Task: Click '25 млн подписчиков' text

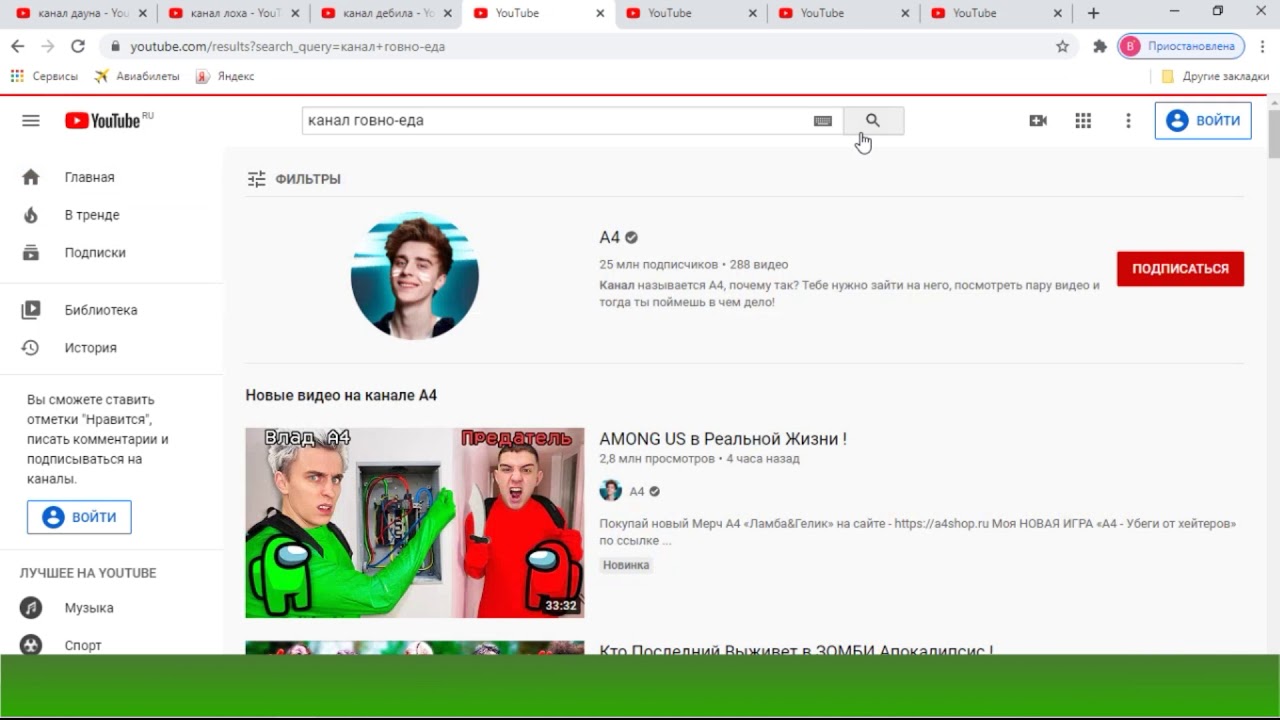Action: tap(658, 265)
